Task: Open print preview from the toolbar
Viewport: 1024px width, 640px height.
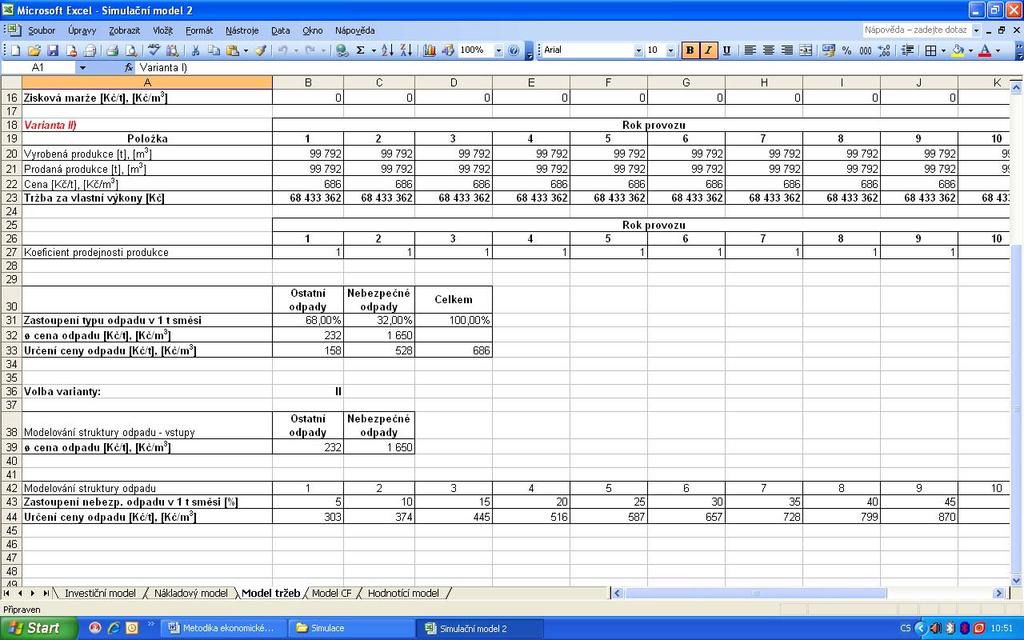Action: (131, 50)
